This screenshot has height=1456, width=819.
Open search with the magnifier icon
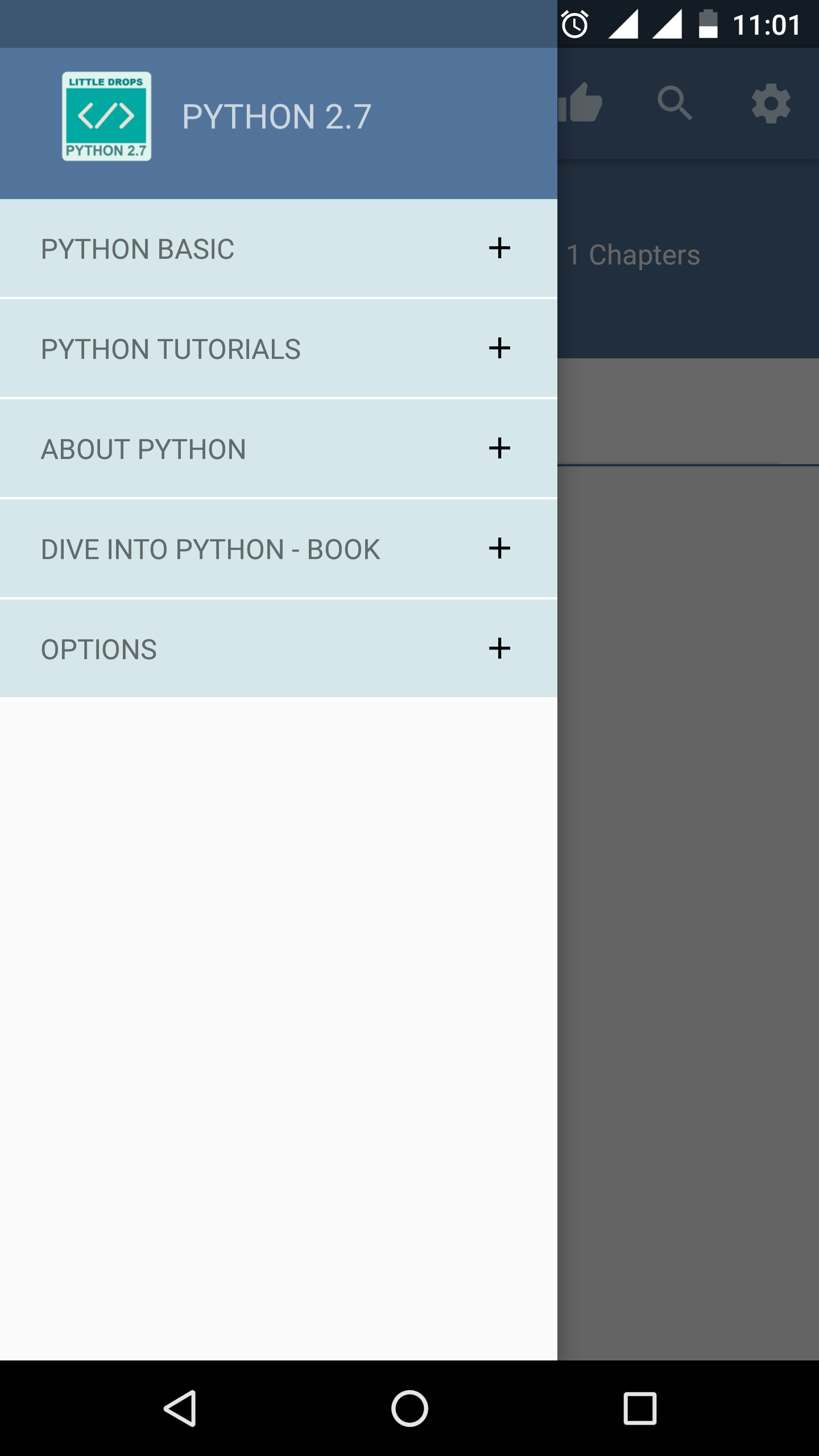pyautogui.click(x=675, y=103)
